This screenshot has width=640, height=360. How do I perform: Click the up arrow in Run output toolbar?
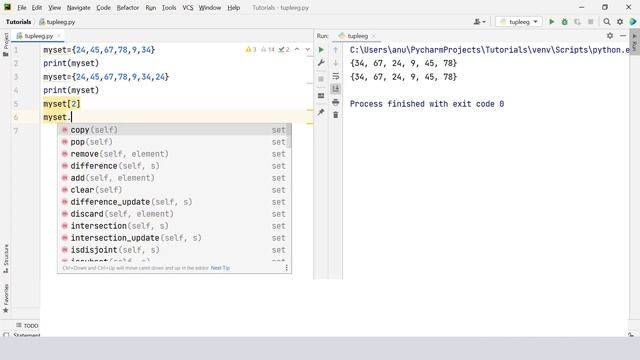click(336, 50)
